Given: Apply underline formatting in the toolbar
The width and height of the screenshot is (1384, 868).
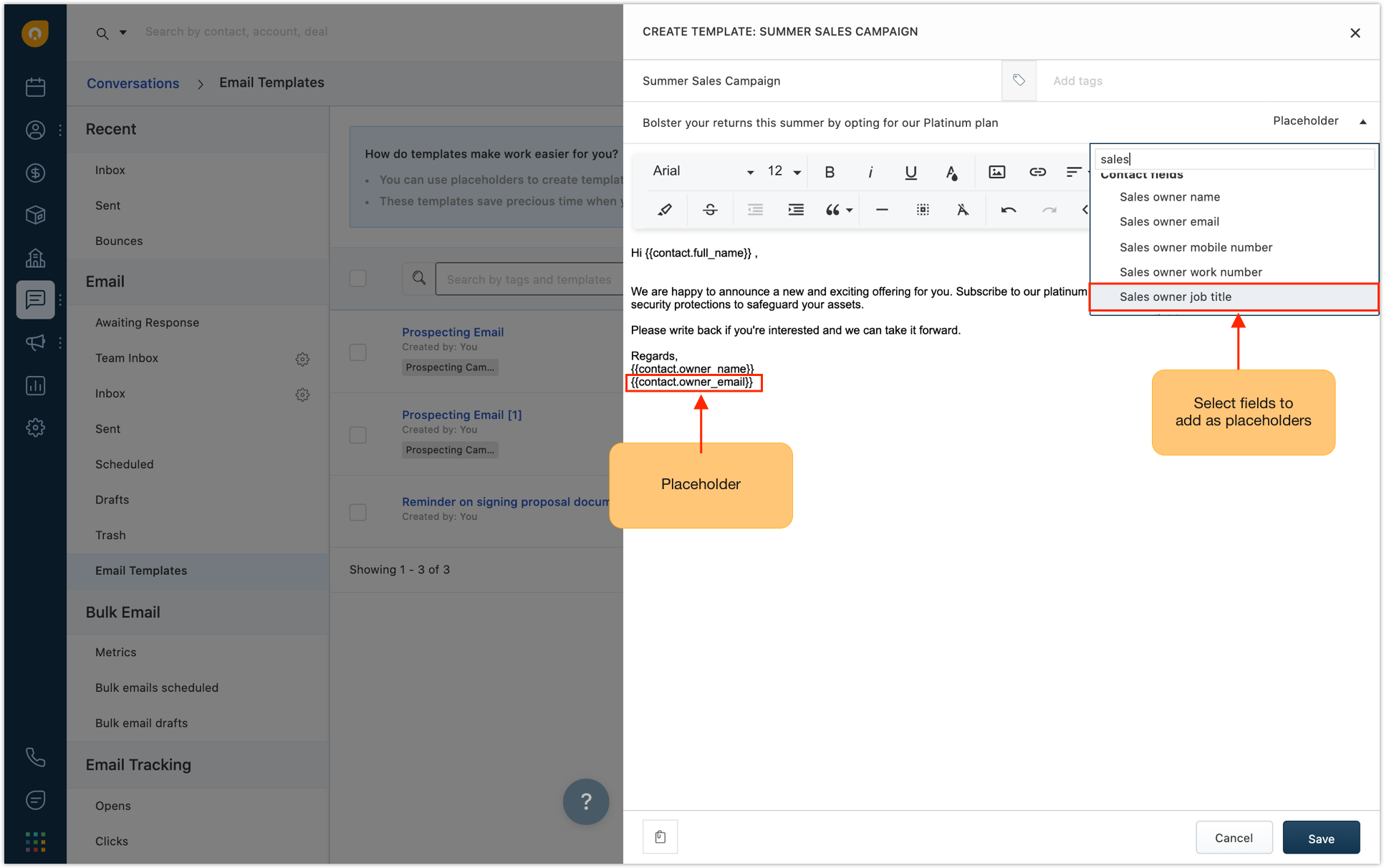Looking at the screenshot, I should 910,172.
